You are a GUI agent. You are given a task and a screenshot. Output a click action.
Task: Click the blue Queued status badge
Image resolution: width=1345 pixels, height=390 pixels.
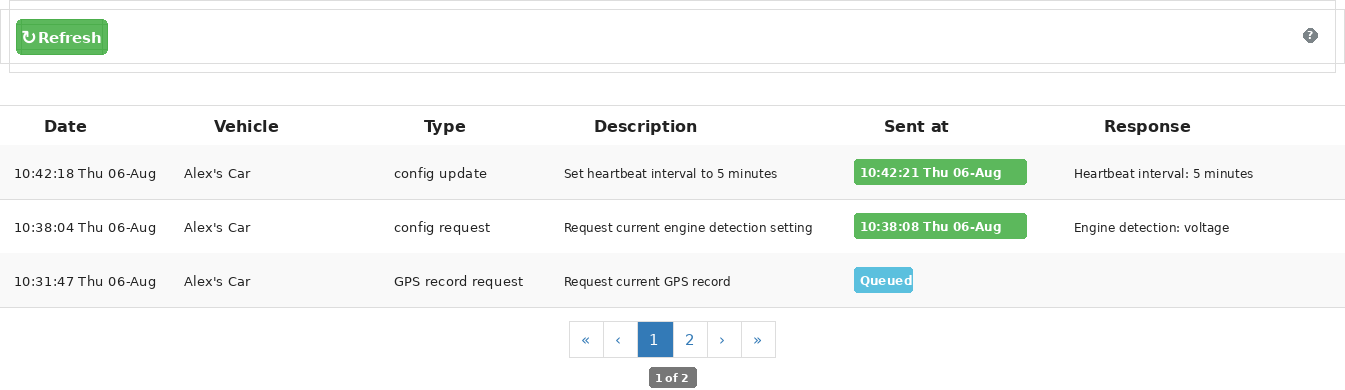tap(883, 280)
